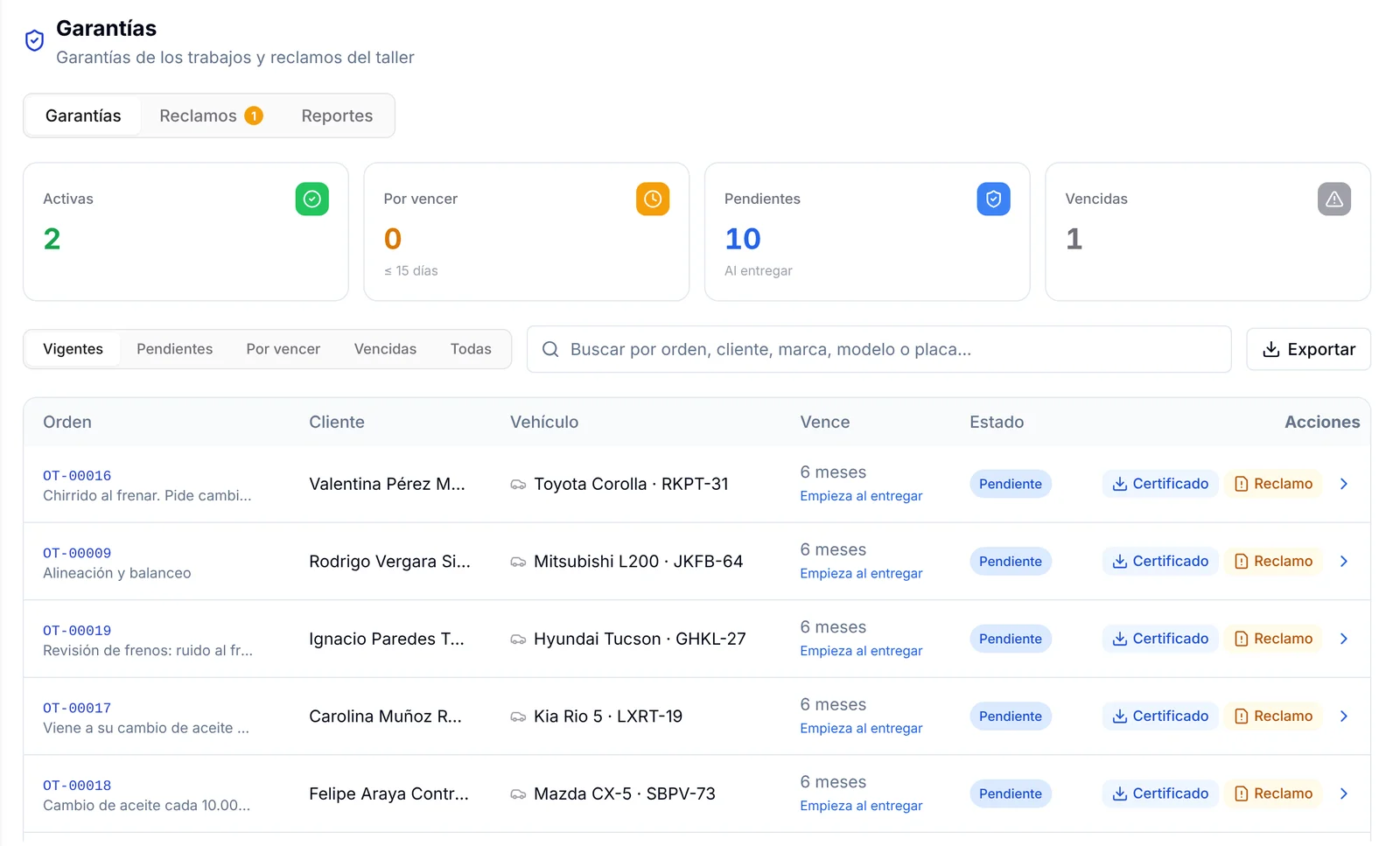Show the Vencidas filter
The width and height of the screenshot is (1400, 846).
click(385, 349)
